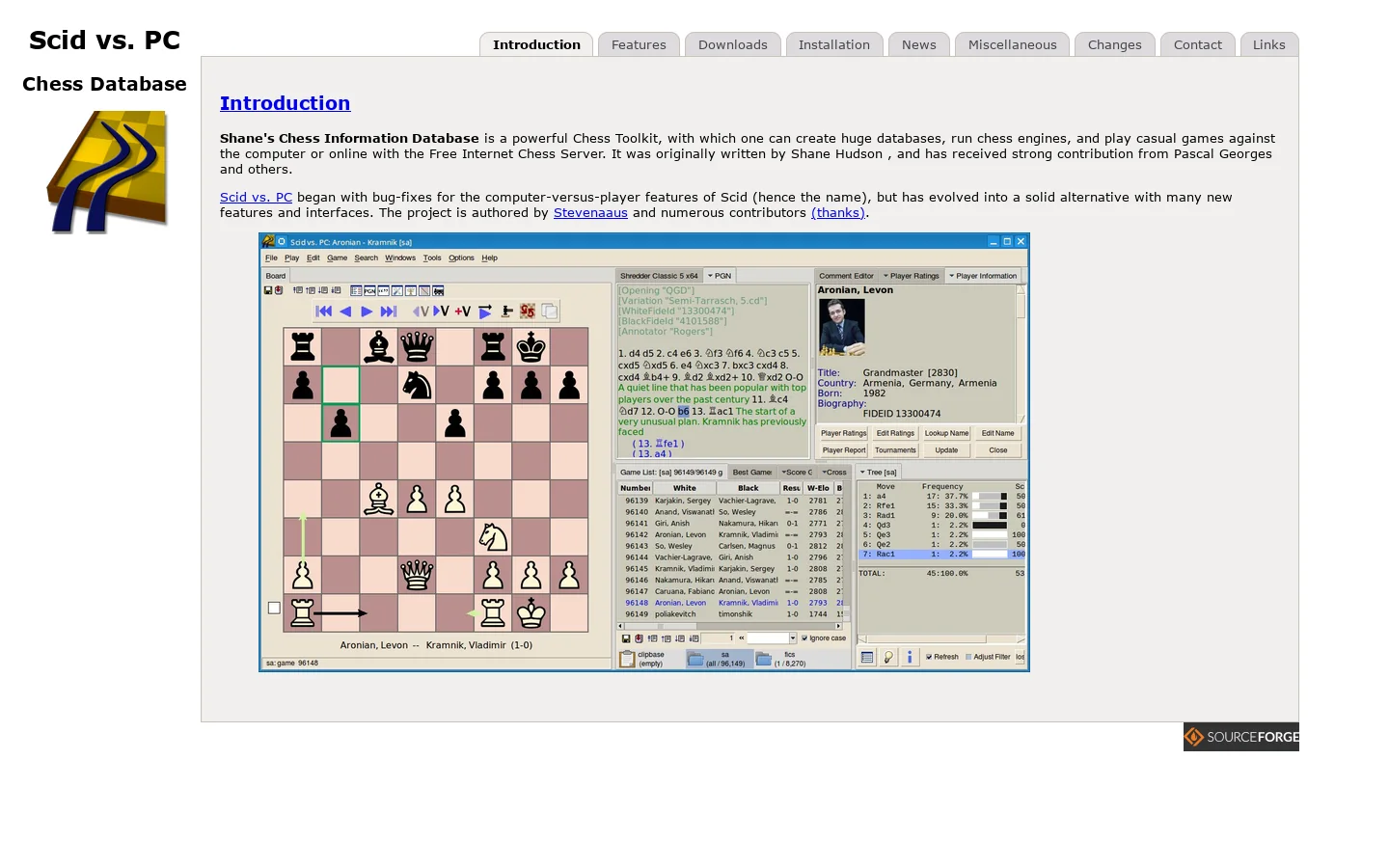Go to the Installation tab
This screenshot has height=868, width=1389.
coord(834,44)
